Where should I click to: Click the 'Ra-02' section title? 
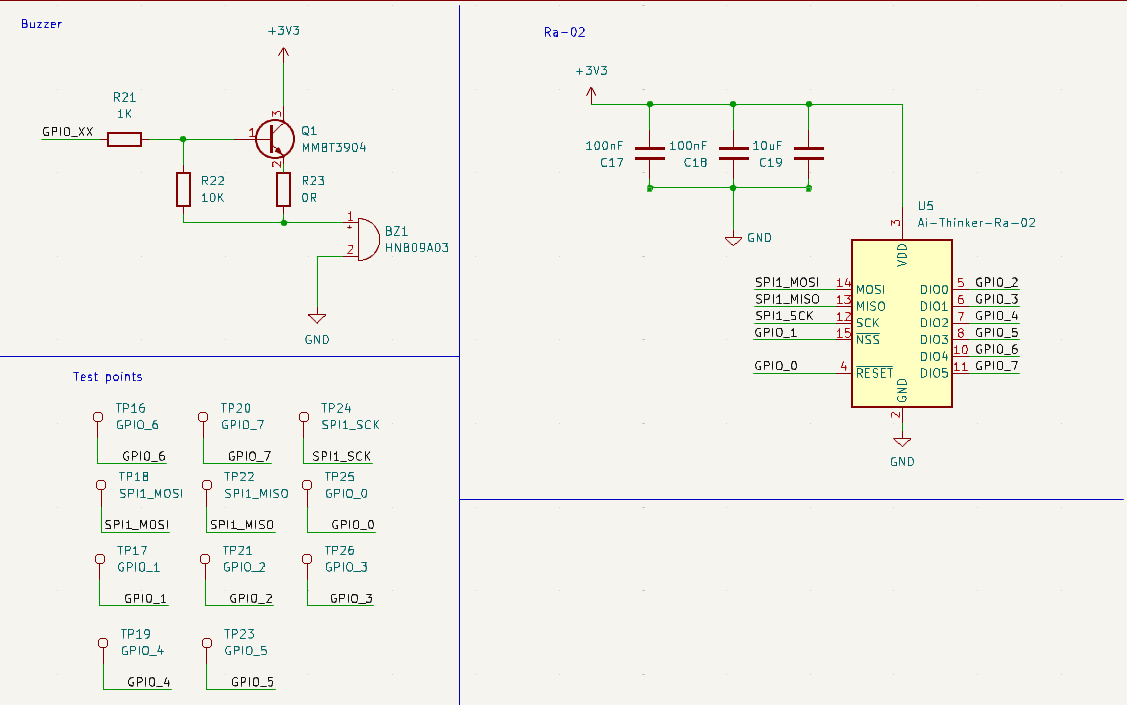click(565, 32)
